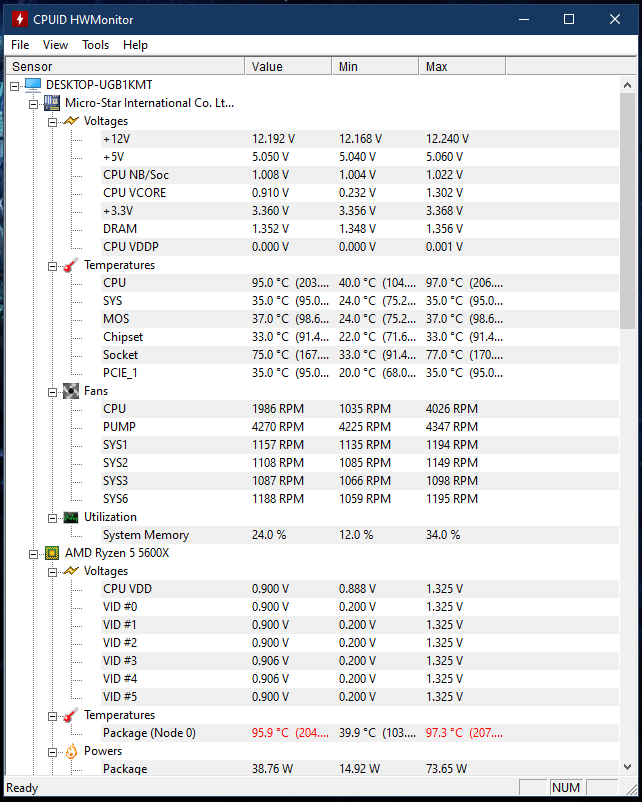Image resolution: width=642 pixels, height=802 pixels.
Task: Click the Max column header
Action: [462, 66]
